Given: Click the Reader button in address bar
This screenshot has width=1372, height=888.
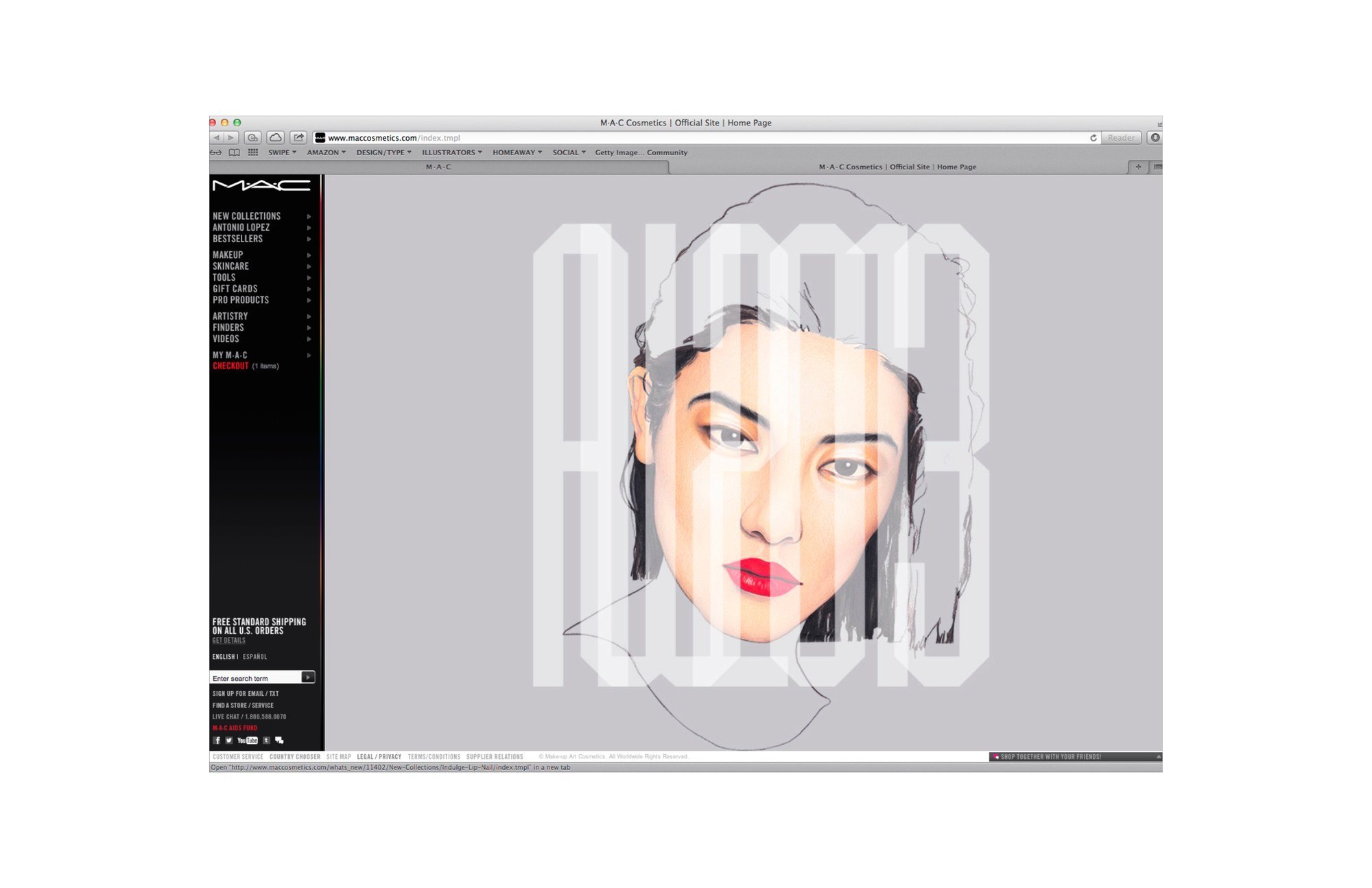Looking at the screenshot, I should [1121, 138].
